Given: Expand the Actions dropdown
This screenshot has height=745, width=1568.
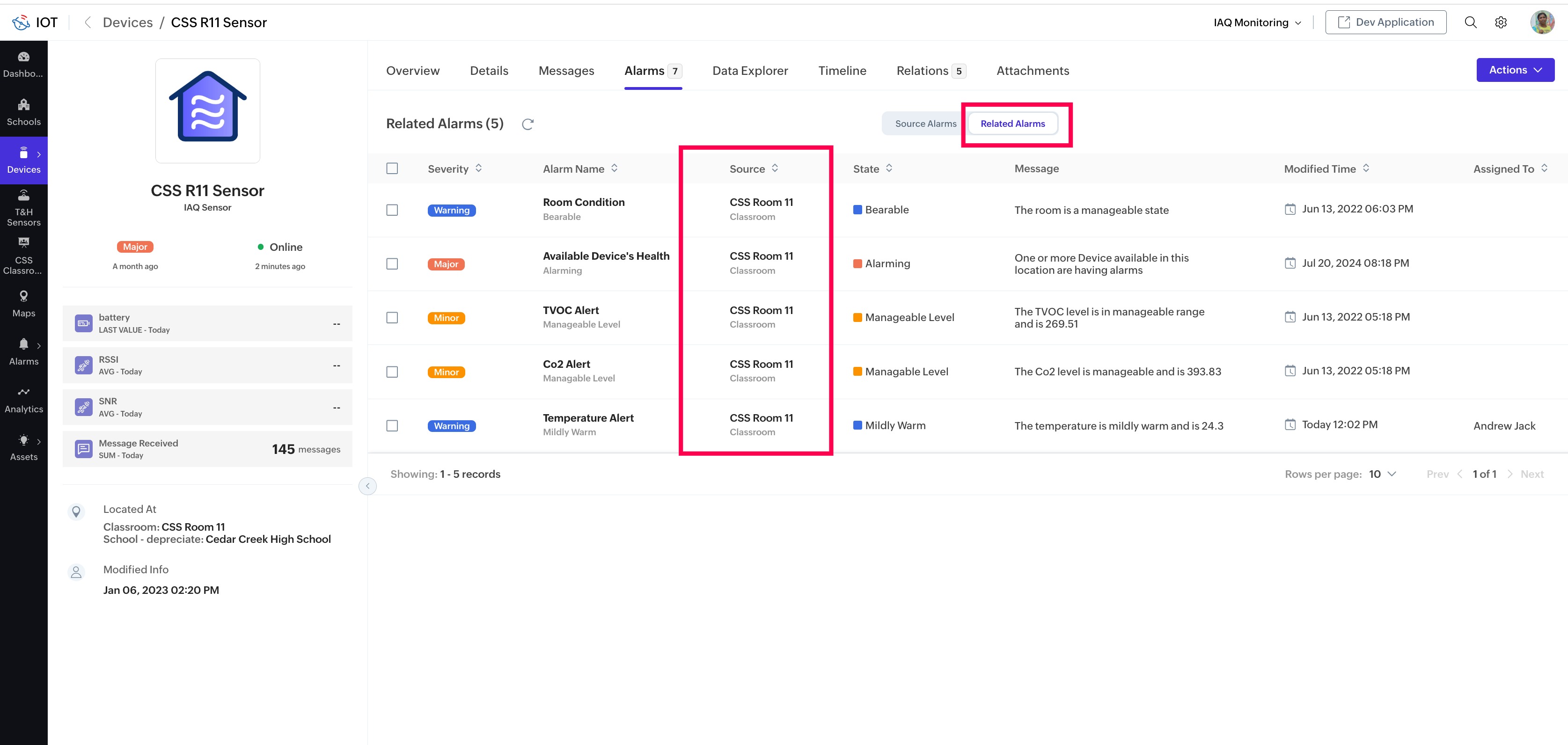Looking at the screenshot, I should click(1515, 70).
